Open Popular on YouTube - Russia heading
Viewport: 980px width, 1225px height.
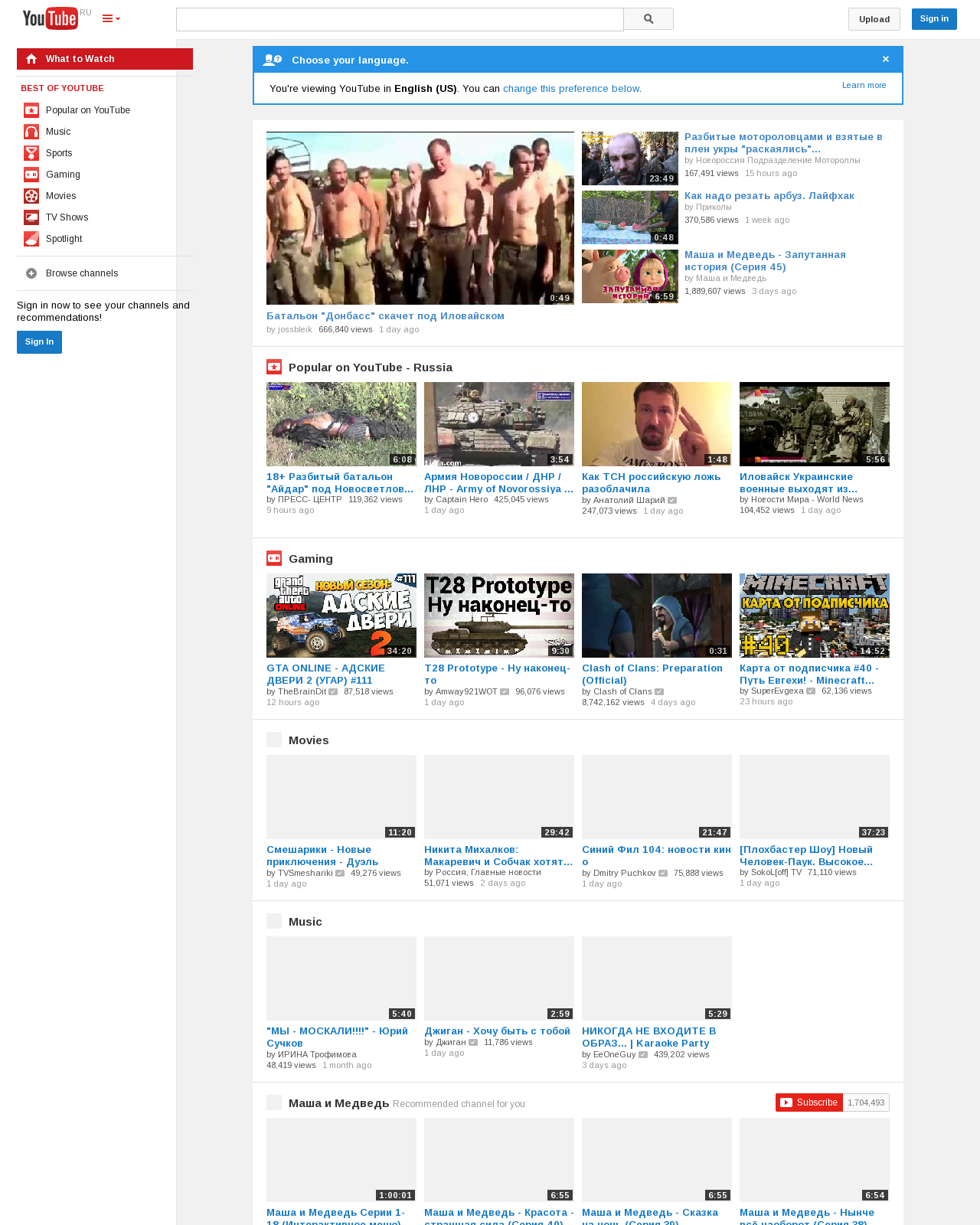371,367
